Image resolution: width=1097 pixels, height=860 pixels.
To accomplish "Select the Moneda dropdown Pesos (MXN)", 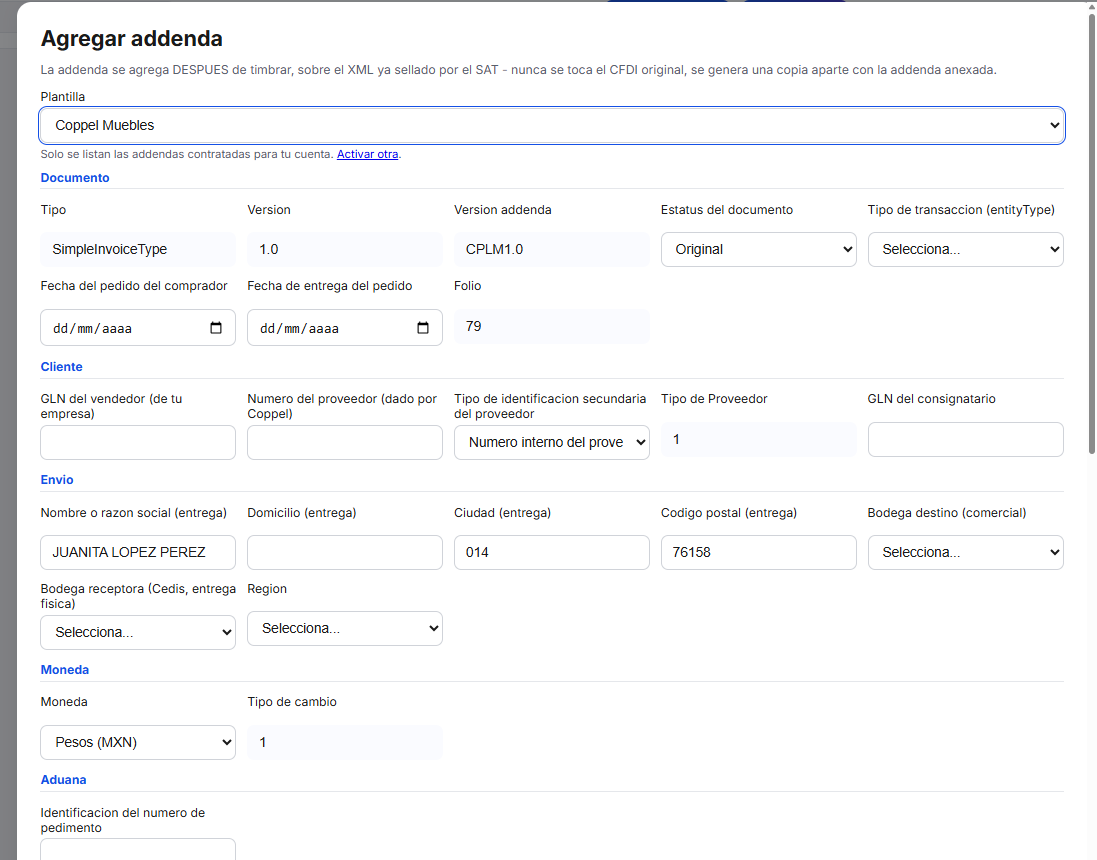I will pyautogui.click(x=138, y=742).
